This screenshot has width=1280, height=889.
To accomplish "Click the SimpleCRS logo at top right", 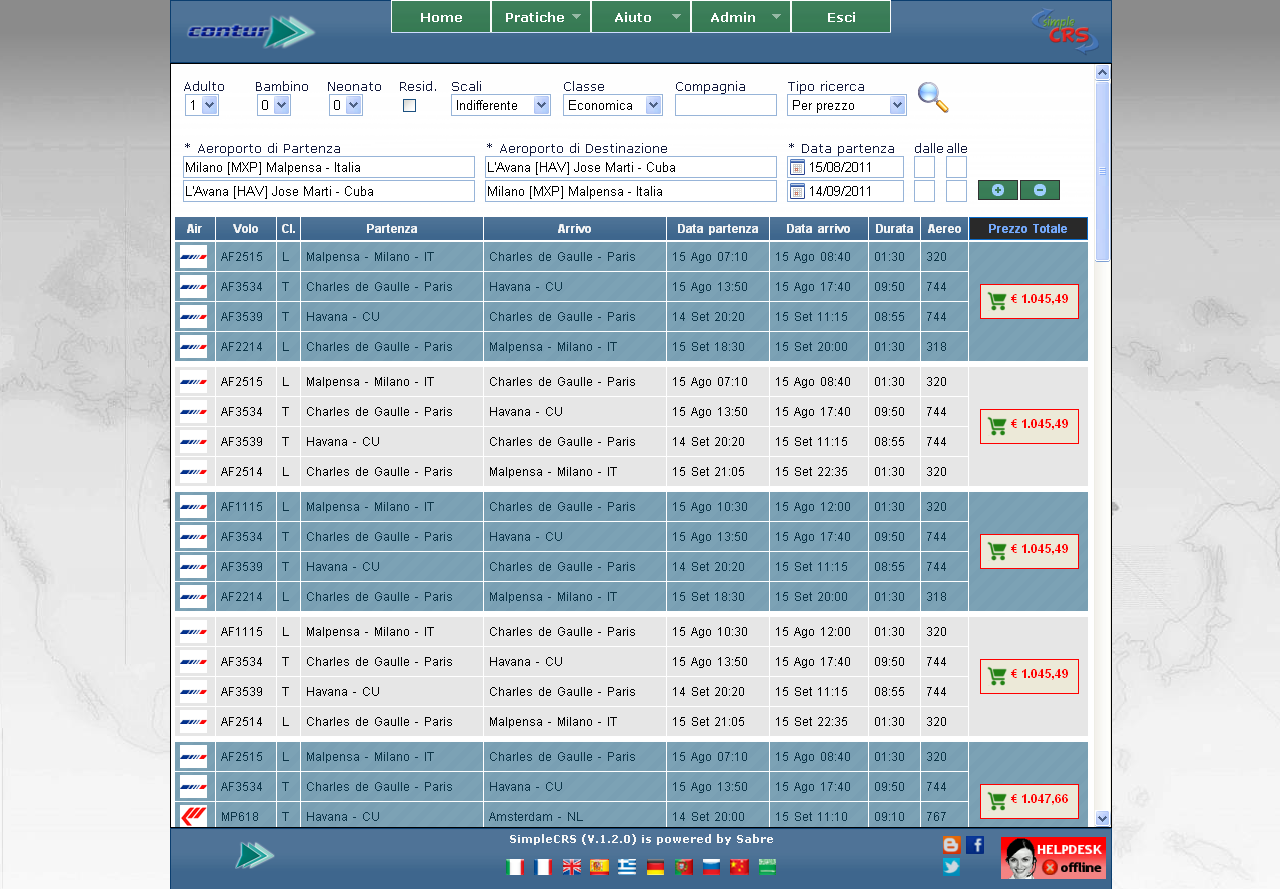I will click(1065, 31).
